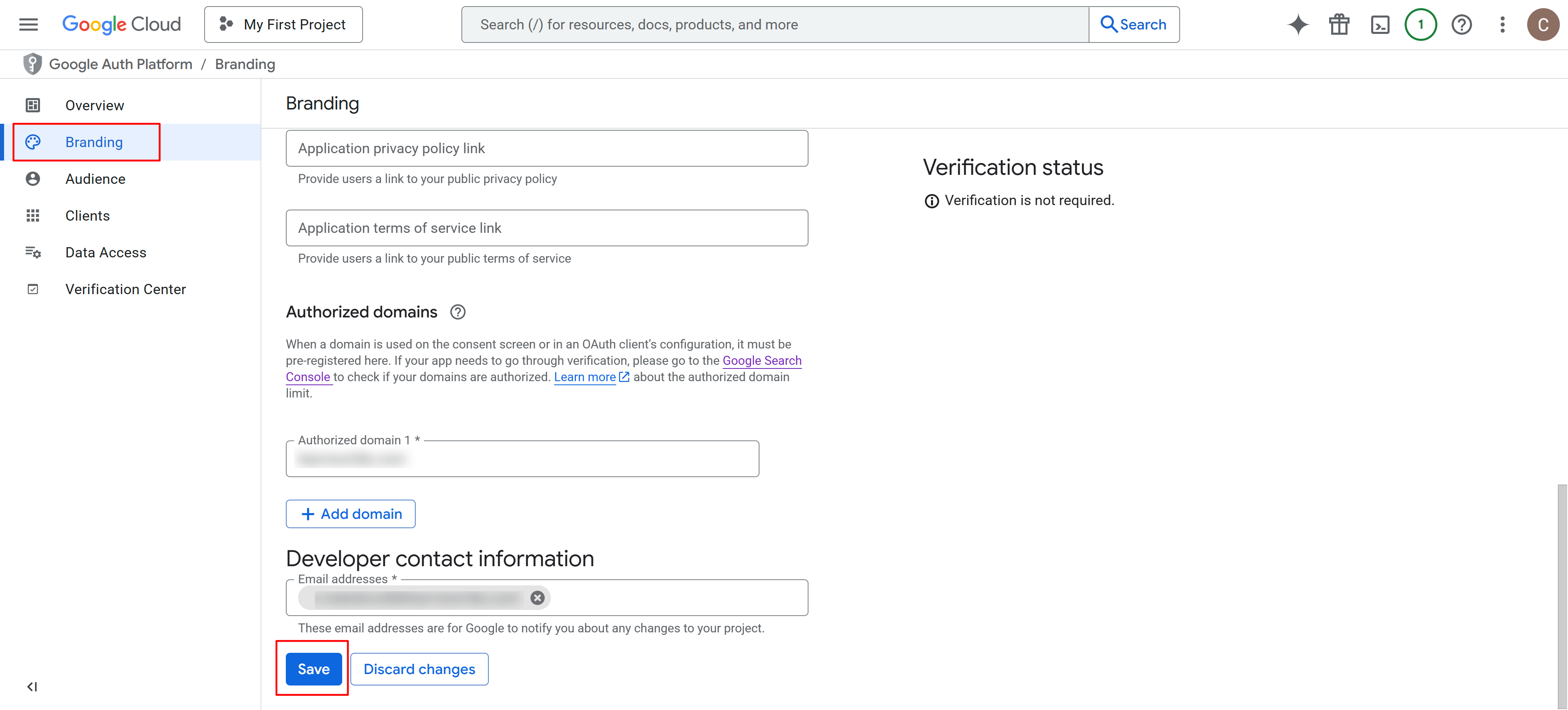Open the help question mark menu

tap(1461, 25)
